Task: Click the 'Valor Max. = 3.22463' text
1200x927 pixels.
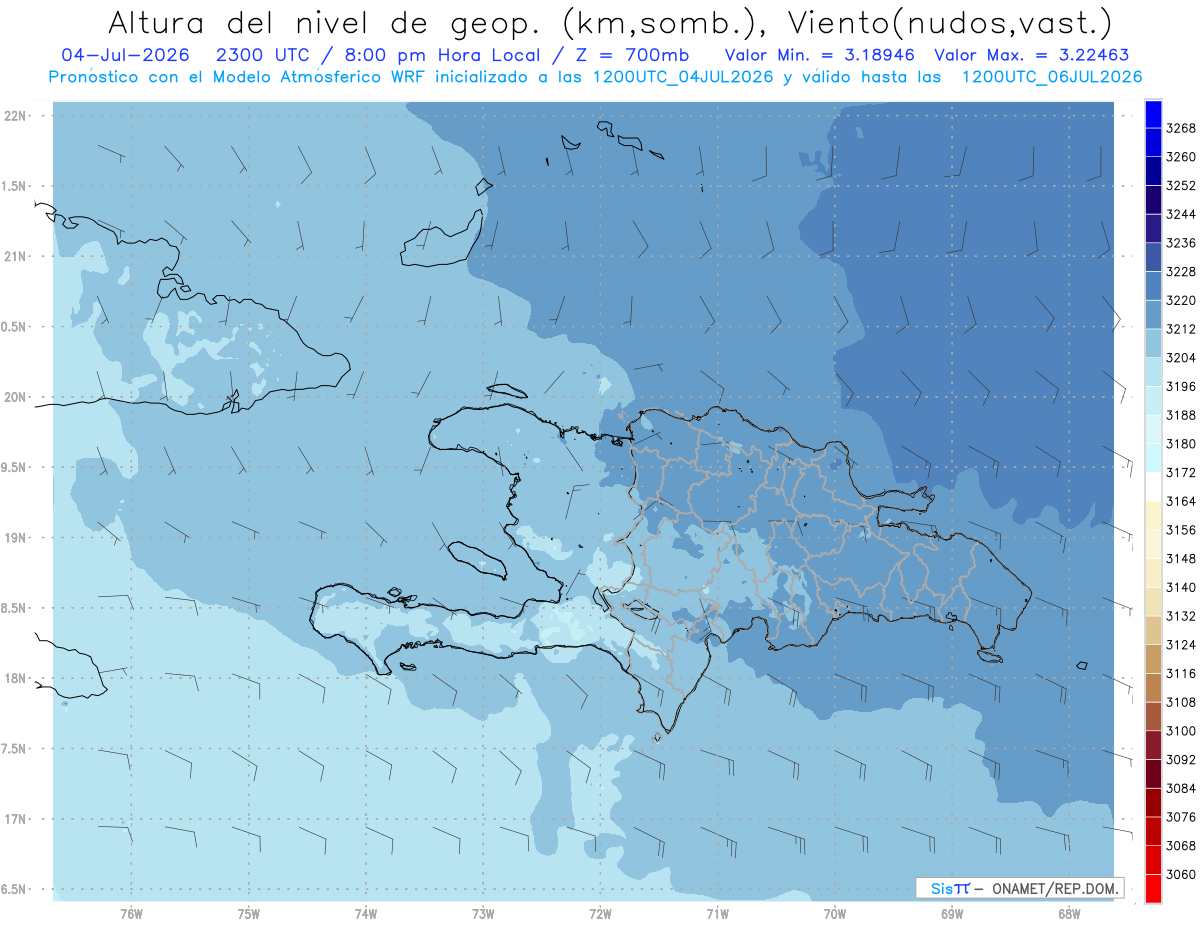Action: [x=1031, y=55]
